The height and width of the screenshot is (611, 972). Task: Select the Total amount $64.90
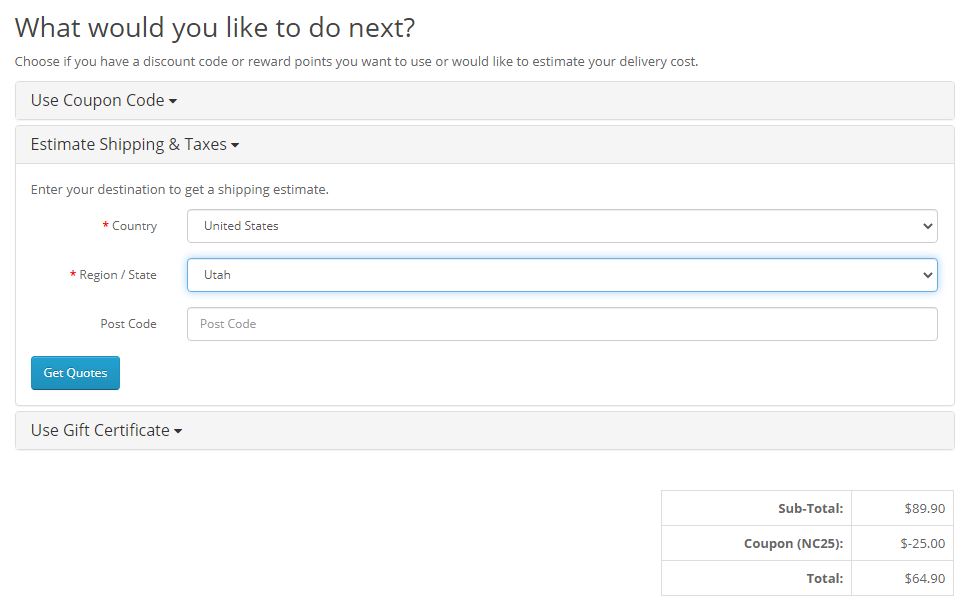click(x=924, y=579)
